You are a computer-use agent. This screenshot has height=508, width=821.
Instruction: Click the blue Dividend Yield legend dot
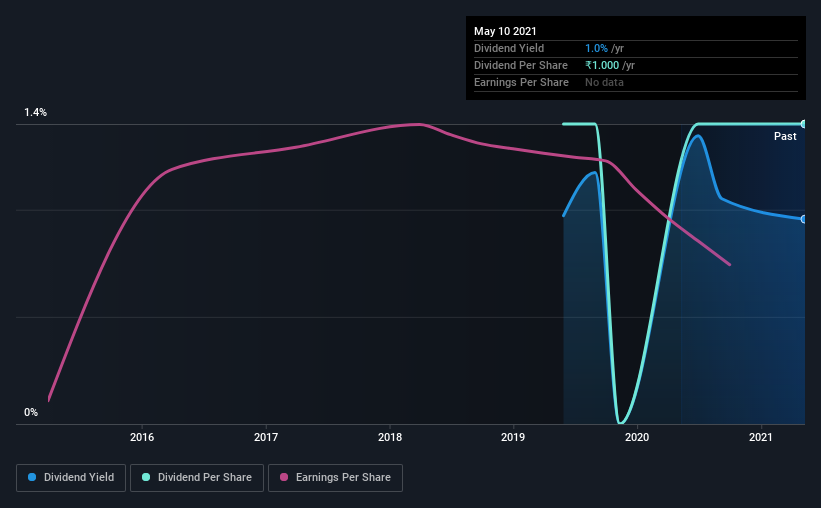click(33, 478)
